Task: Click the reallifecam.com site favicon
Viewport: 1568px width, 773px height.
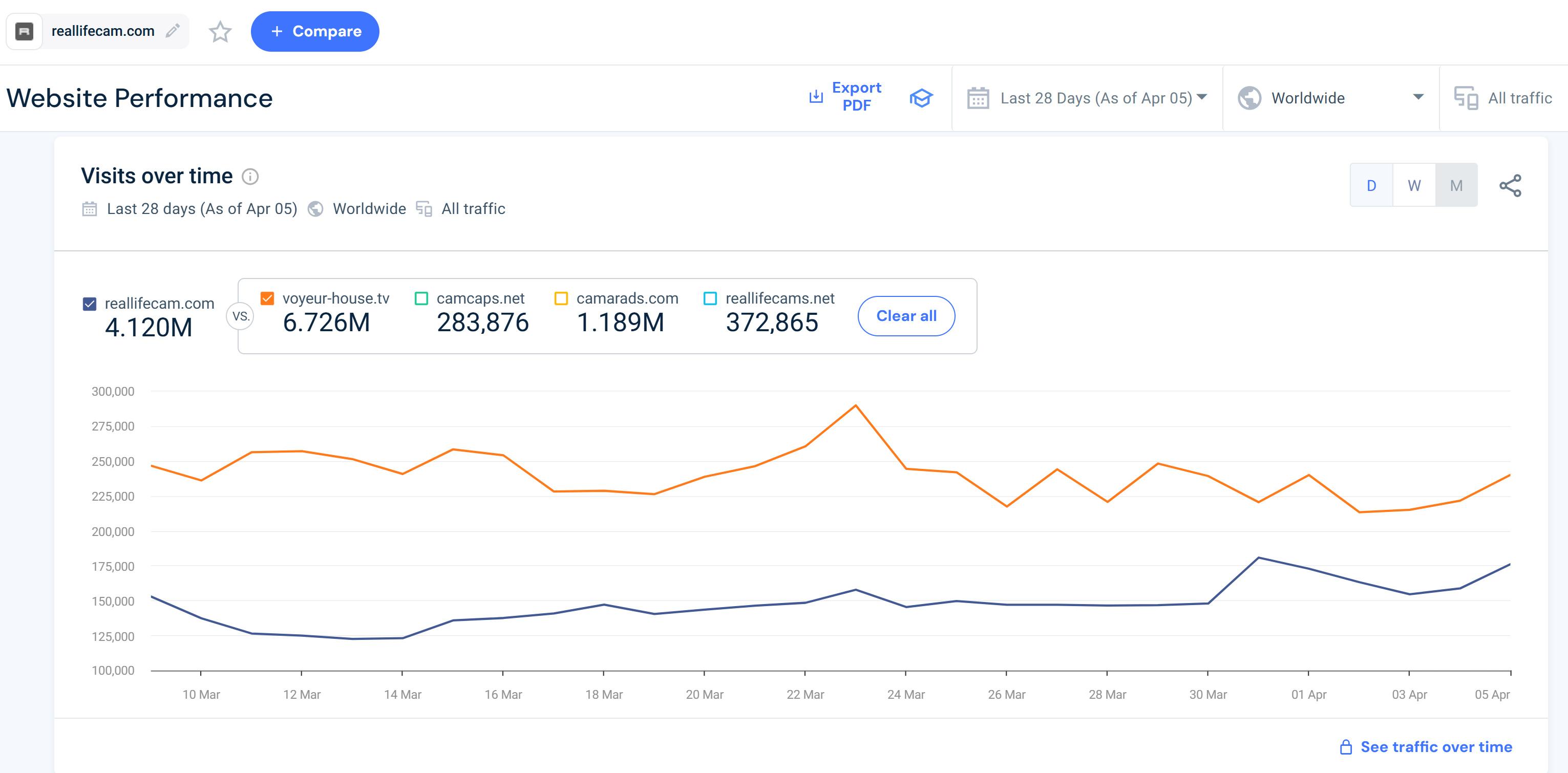Action: [x=25, y=31]
